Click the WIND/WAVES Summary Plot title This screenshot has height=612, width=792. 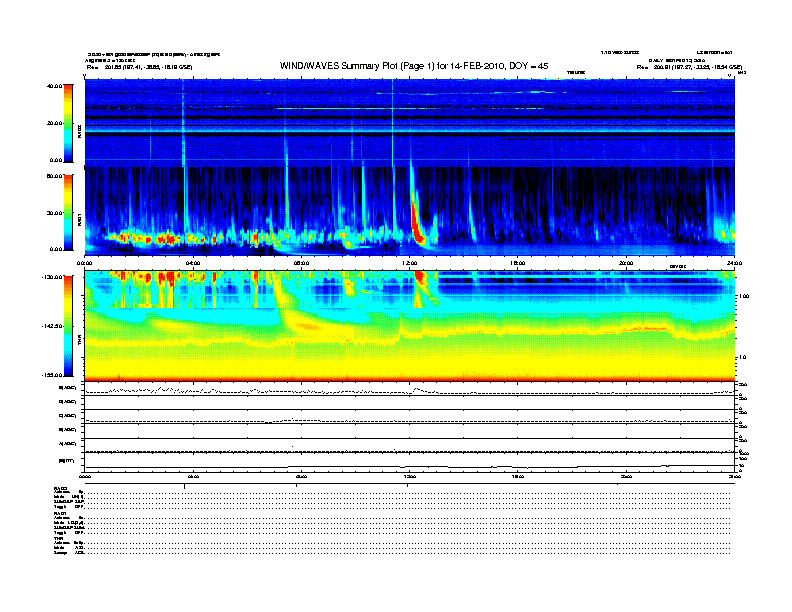coord(399,64)
